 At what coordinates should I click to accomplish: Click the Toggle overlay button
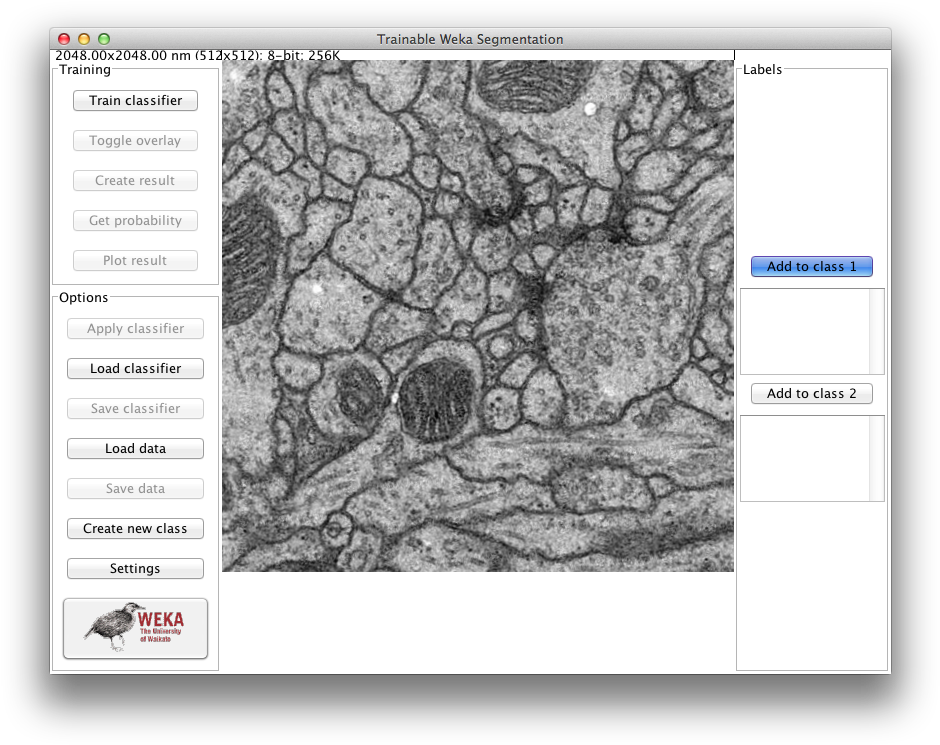click(x=135, y=141)
